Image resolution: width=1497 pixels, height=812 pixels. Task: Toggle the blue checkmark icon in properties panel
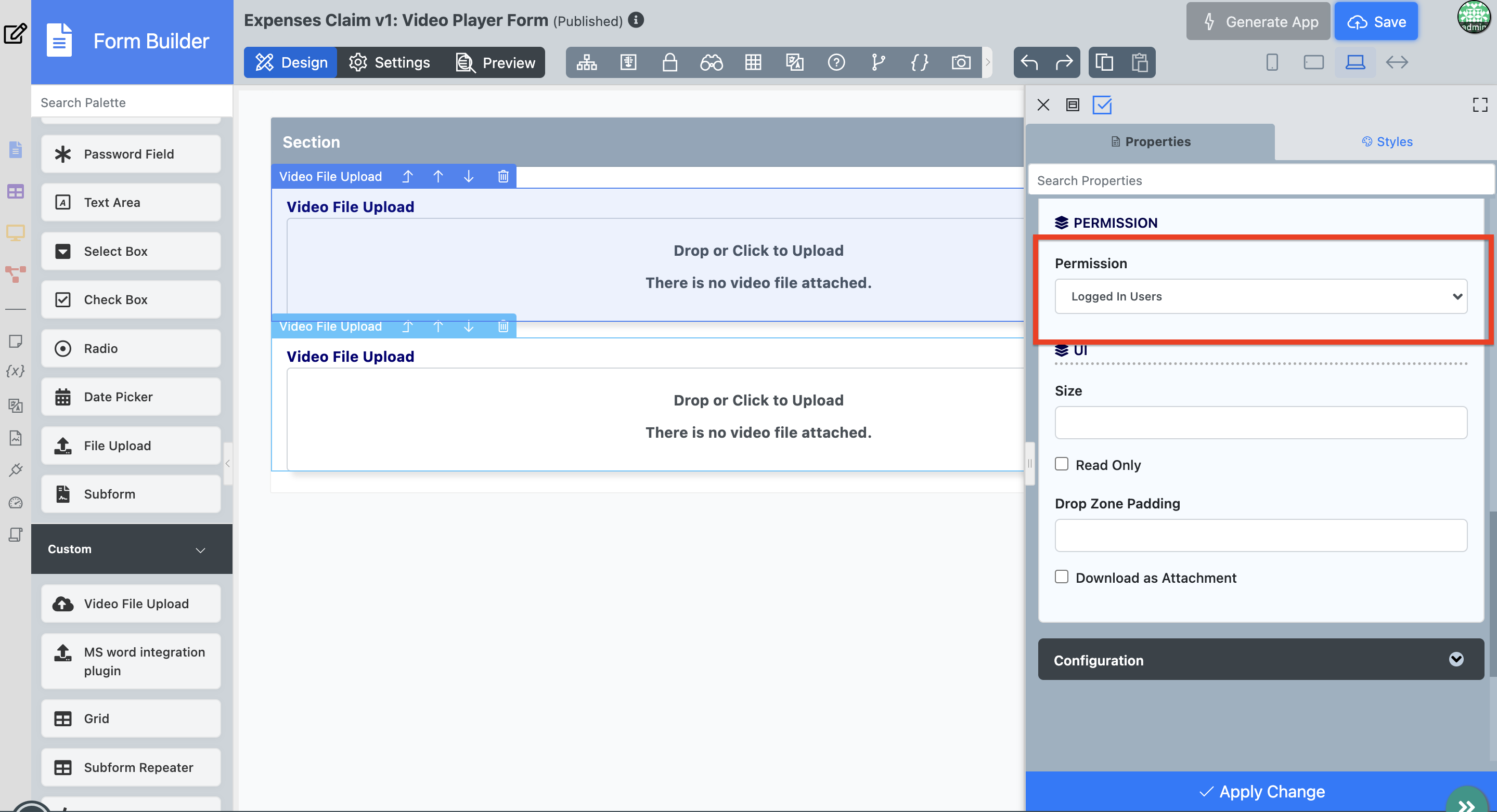[x=1102, y=104]
